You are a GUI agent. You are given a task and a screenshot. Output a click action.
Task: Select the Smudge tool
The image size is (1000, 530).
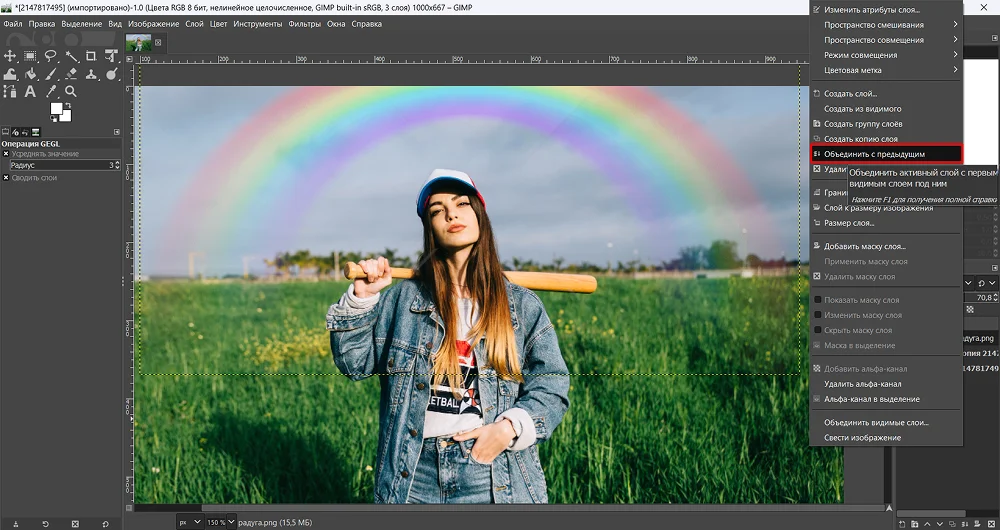point(112,74)
